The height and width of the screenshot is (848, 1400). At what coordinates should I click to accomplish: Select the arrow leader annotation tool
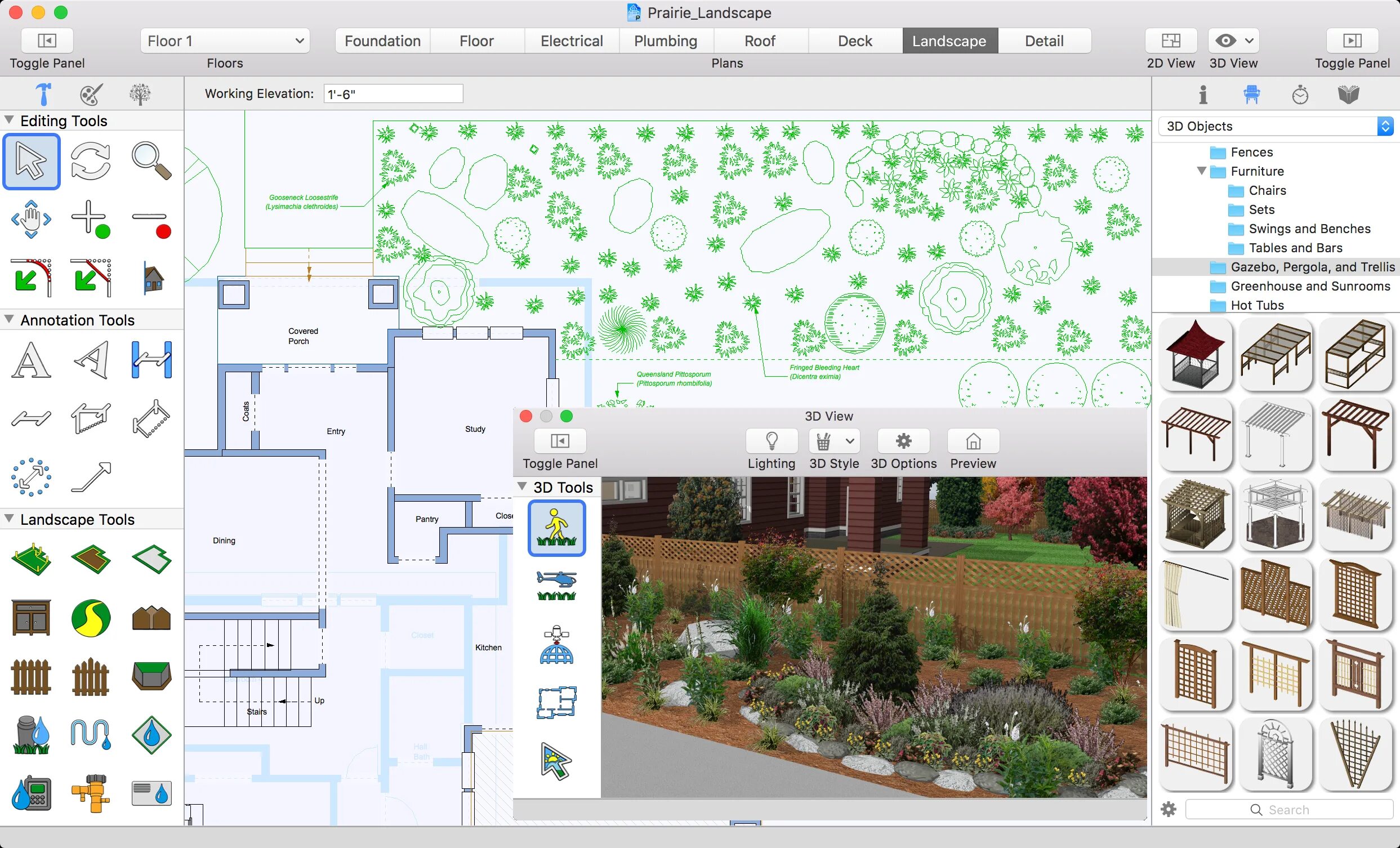click(x=91, y=477)
